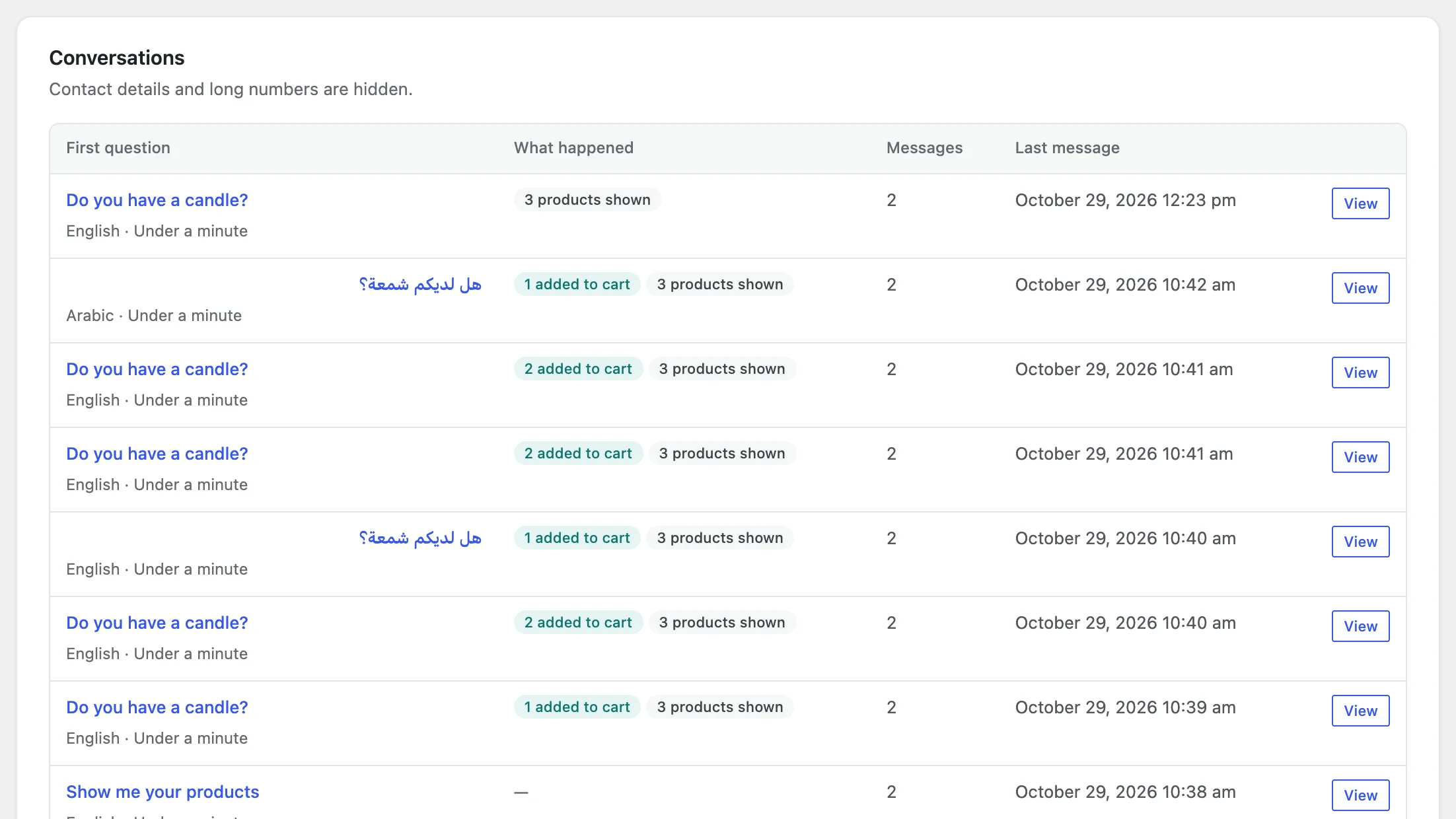Click date 'October 29, 2026 12:23 pm'

(1125, 200)
